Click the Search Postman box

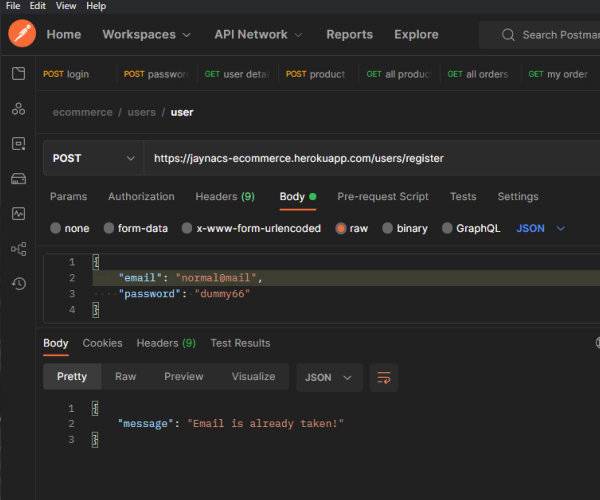tap(540, 35)
